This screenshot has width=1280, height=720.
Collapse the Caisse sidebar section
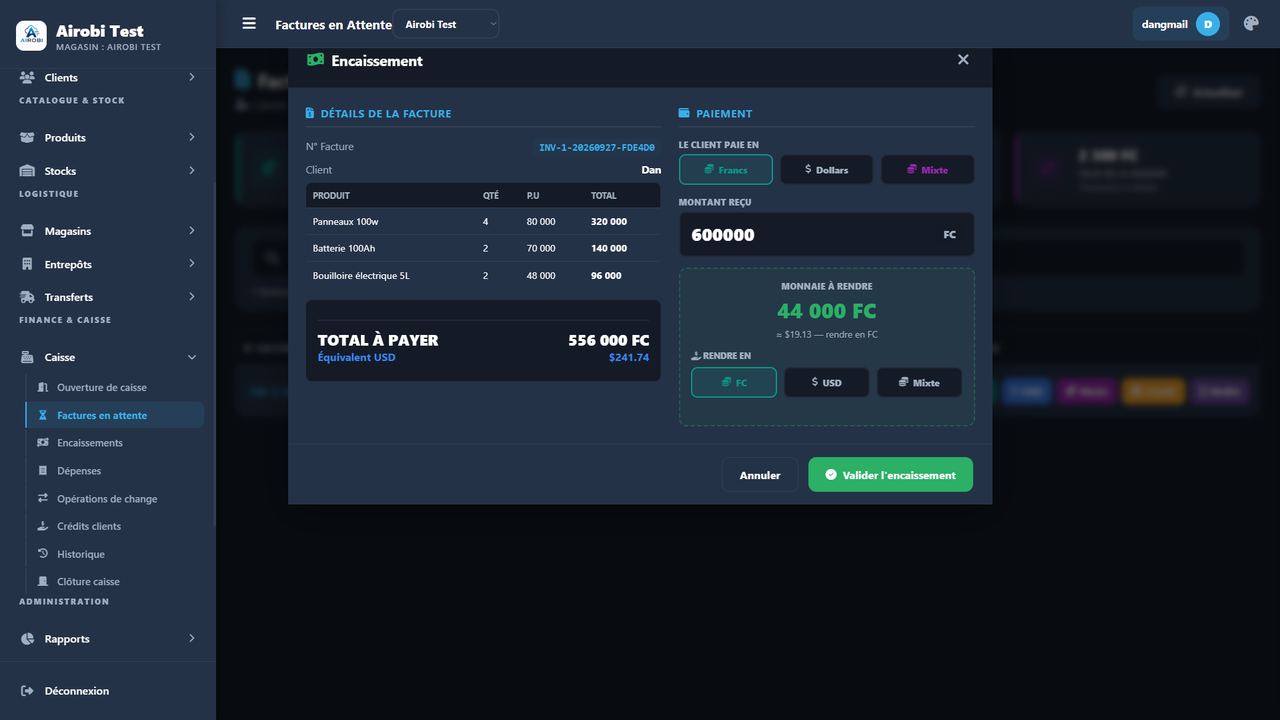point(108,357)
